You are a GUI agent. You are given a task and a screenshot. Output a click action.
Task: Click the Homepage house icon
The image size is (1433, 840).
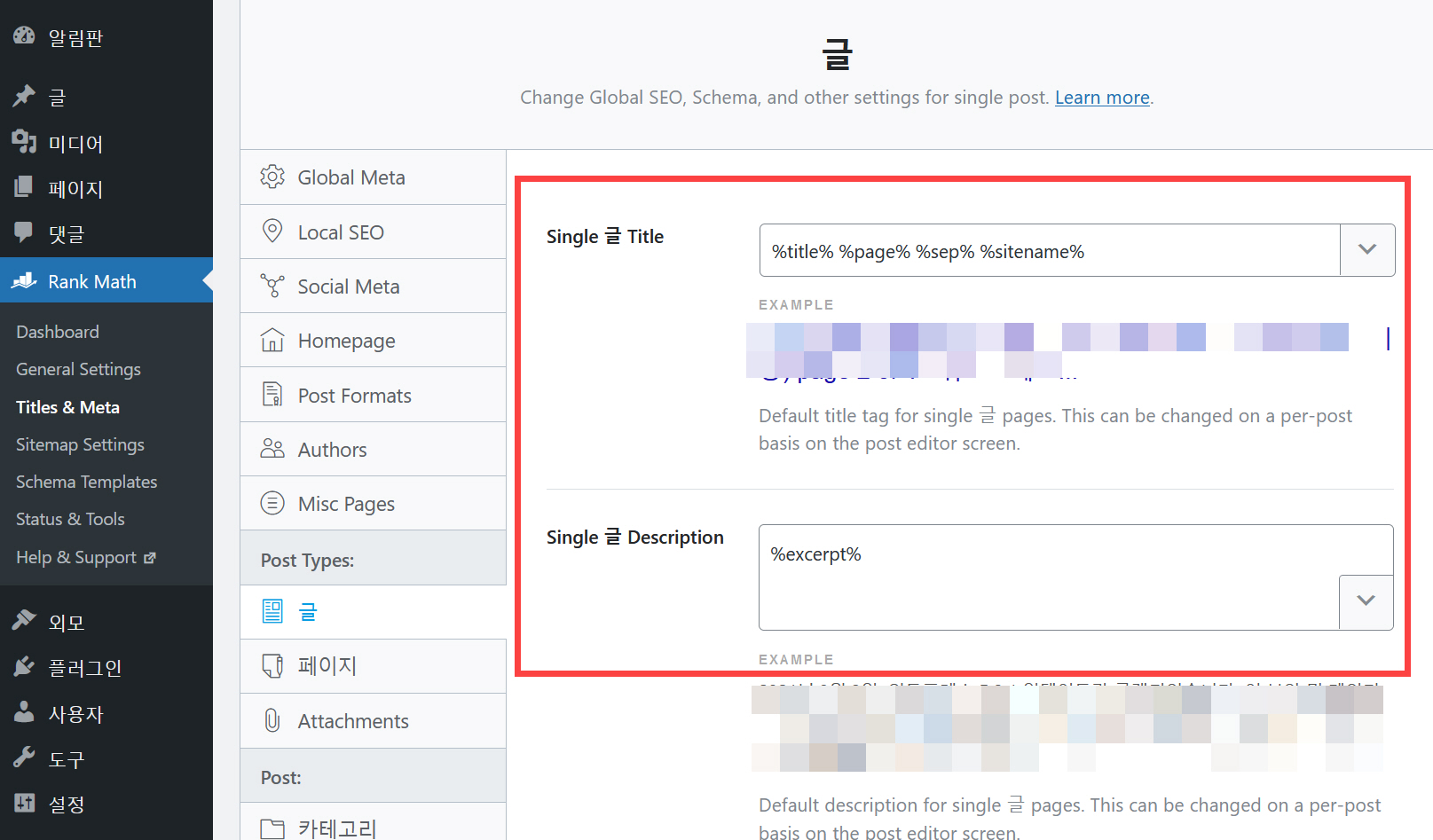(x=272, y=341)
